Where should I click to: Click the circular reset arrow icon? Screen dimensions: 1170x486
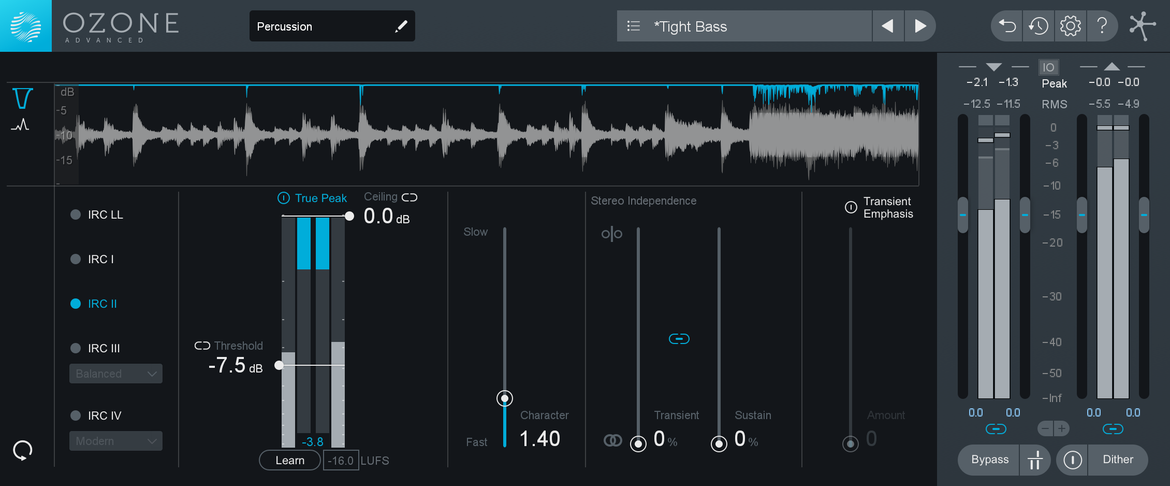[23, 449]
